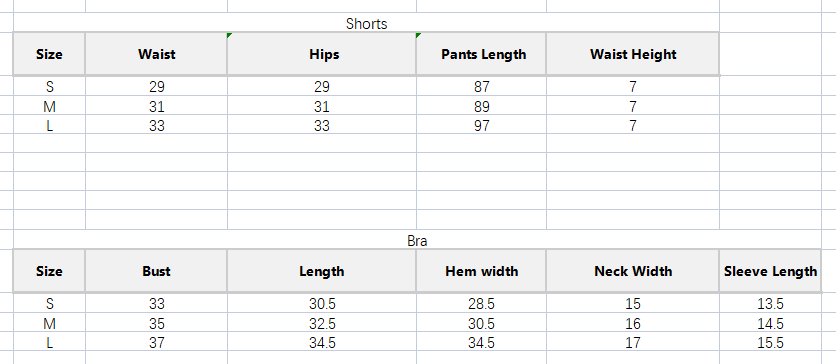Select Bra bust value 37
Image resolution: width=836 pixels, height=364 pixels.
pos(156,343)
